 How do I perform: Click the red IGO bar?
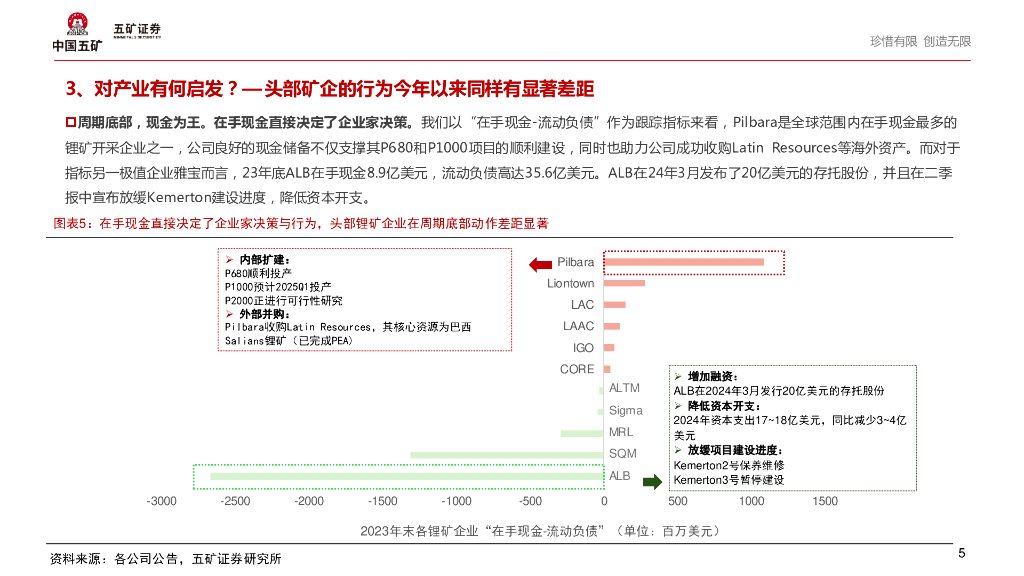pos(609,347)
